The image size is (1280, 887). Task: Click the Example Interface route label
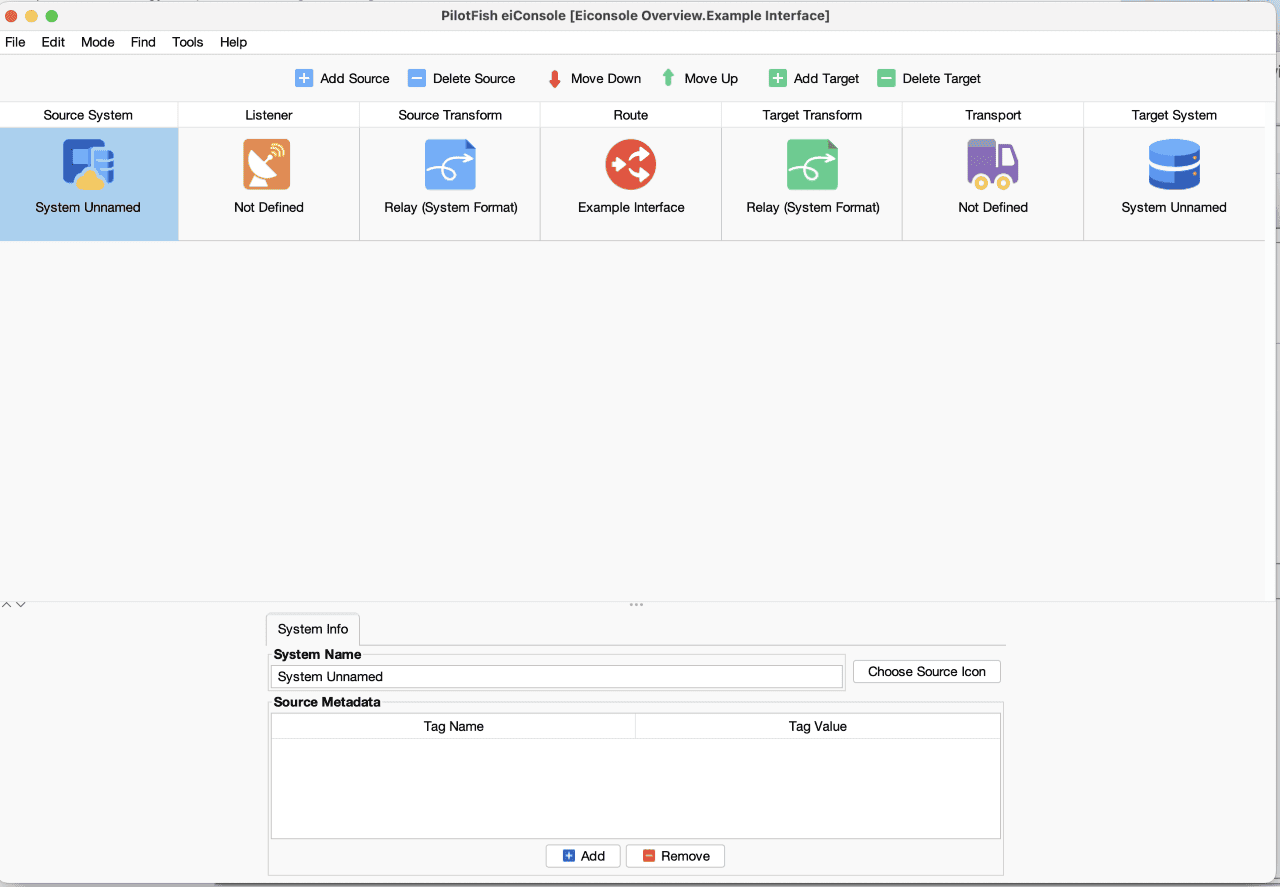631,208
